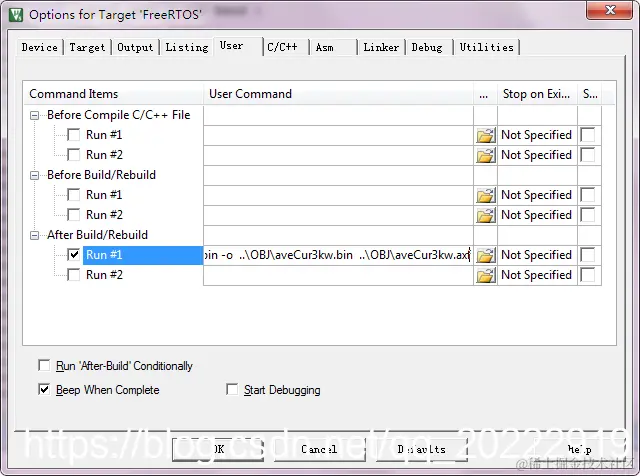Image resolution: width=640 pixels, height=476 pixels.
Task: Browse folder for Before Compile Run #1 command
Action: point(485,135)
